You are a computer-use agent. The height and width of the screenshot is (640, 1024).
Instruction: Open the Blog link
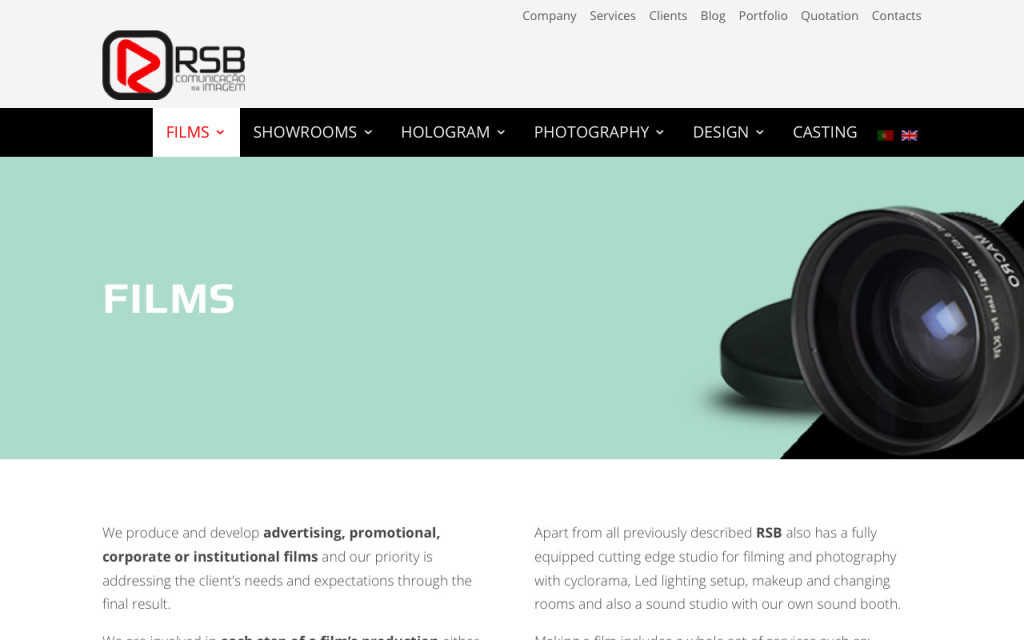[x=712, y=16]
